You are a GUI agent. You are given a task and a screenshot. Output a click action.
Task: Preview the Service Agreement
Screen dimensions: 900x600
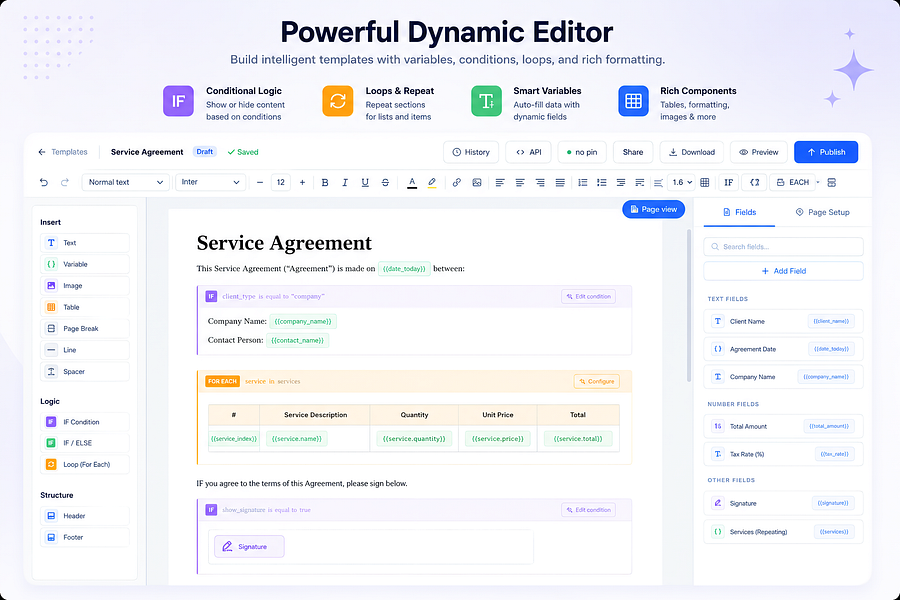pyautogui.click(x=758, y=152)
